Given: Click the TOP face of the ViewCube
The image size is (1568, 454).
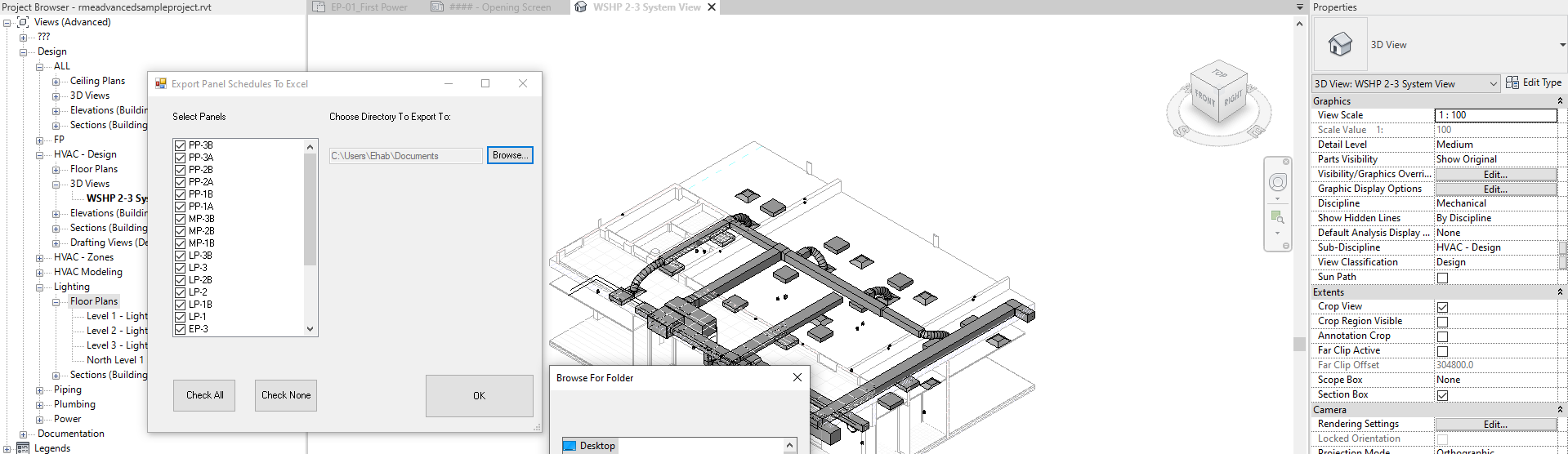Looking at the screenshot, I should pos(1220,73).
